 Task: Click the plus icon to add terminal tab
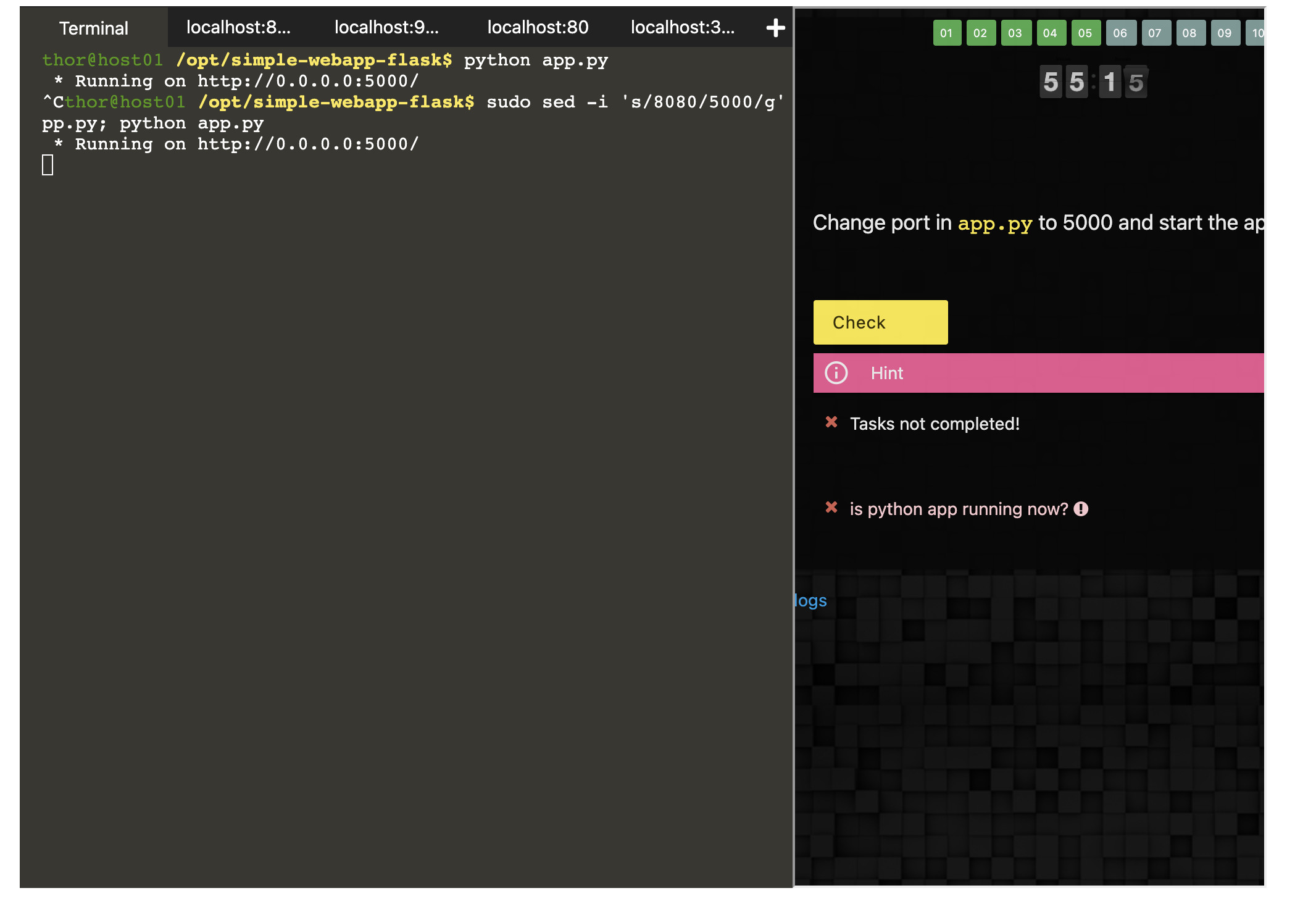(x=775, y=28)
